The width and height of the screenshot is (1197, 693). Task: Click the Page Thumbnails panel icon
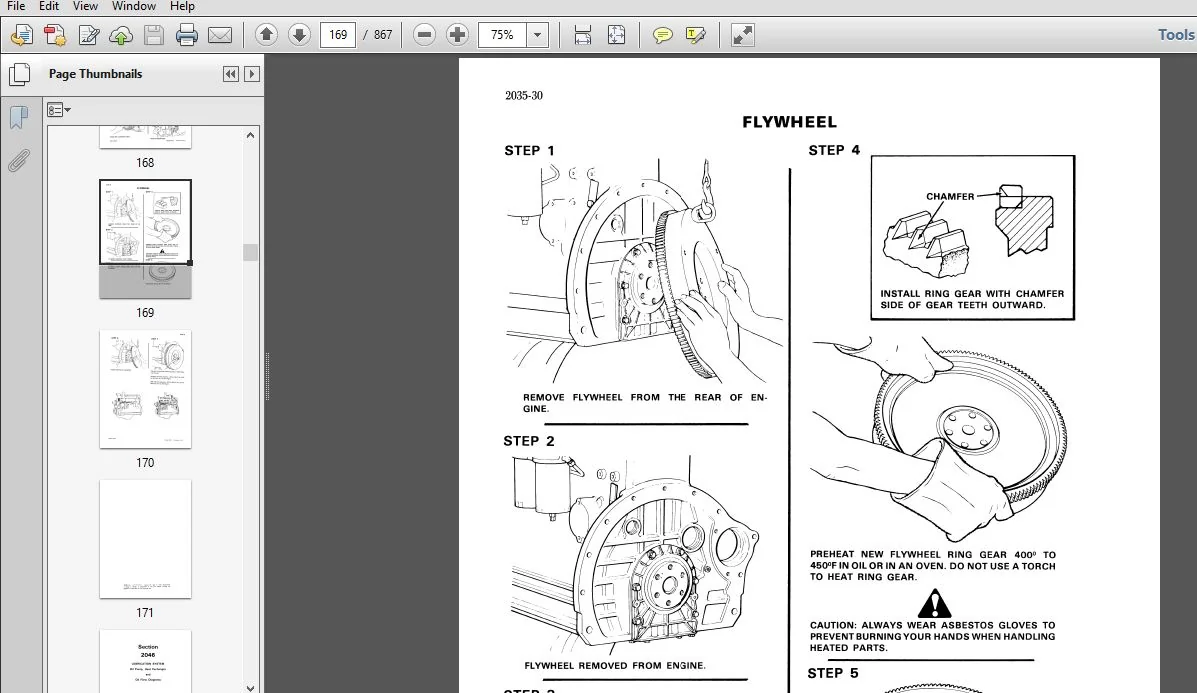pyautogui.click(x=20, y=74)
